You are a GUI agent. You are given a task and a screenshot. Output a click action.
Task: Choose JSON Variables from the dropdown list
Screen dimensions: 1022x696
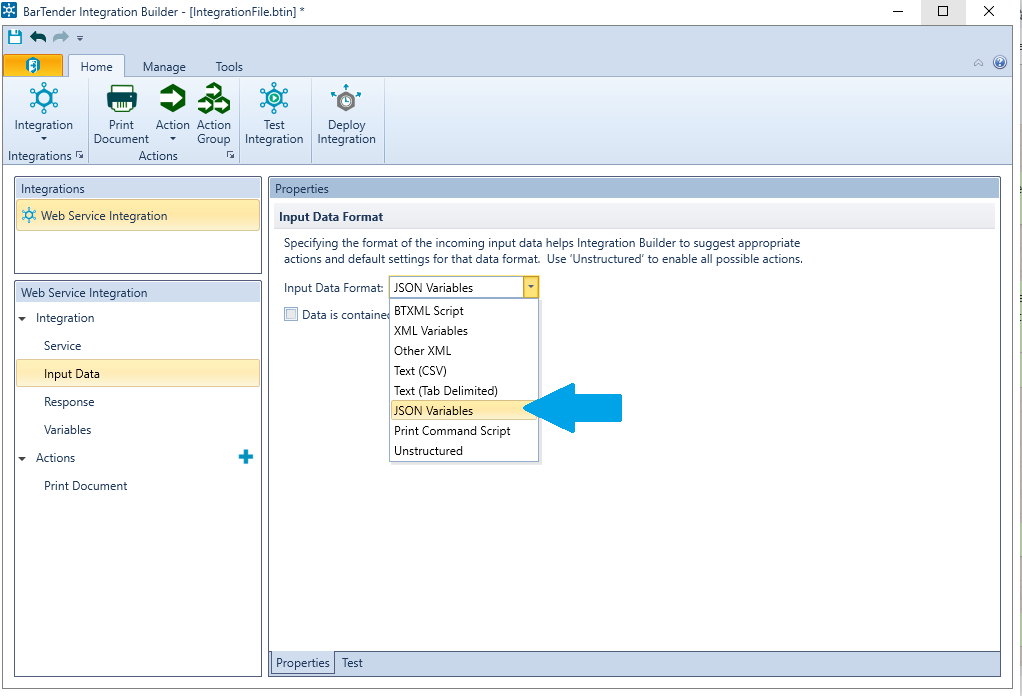tap(464, 411)
